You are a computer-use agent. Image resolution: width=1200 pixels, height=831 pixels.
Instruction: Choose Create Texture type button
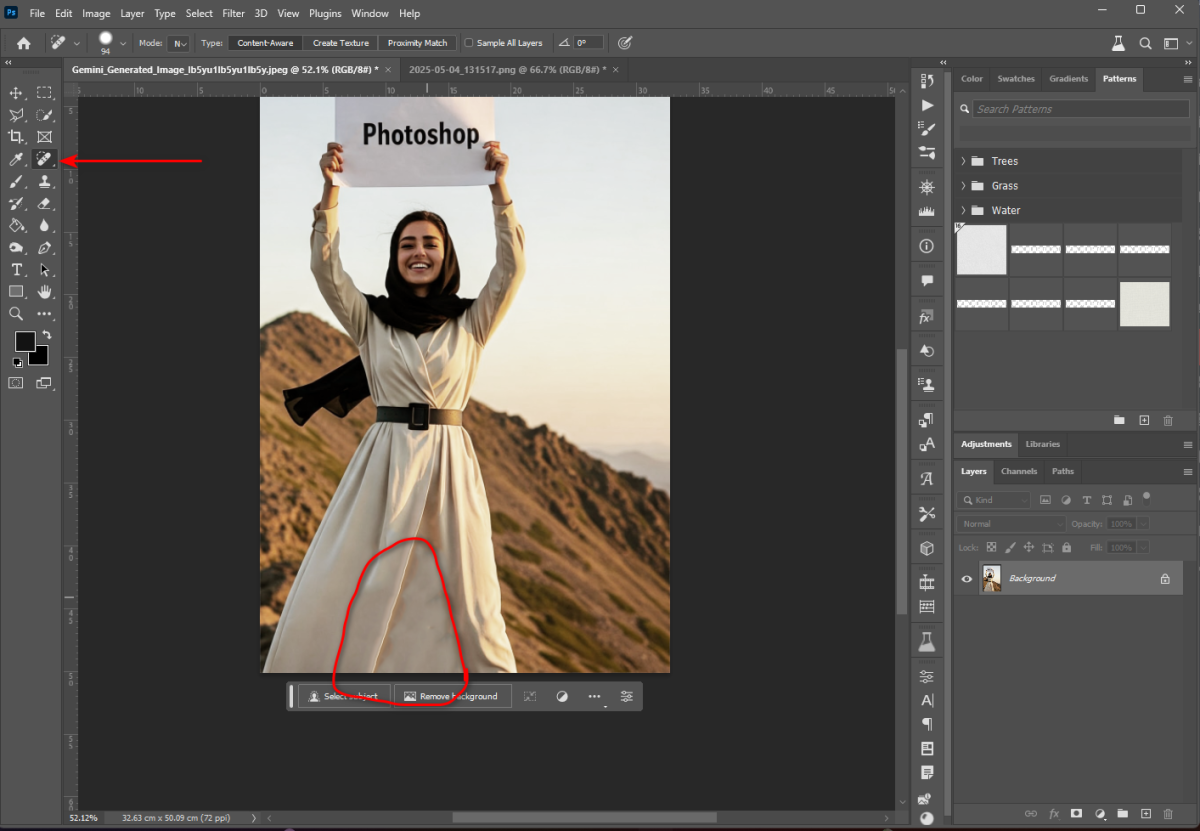click(x=341, y=43)
